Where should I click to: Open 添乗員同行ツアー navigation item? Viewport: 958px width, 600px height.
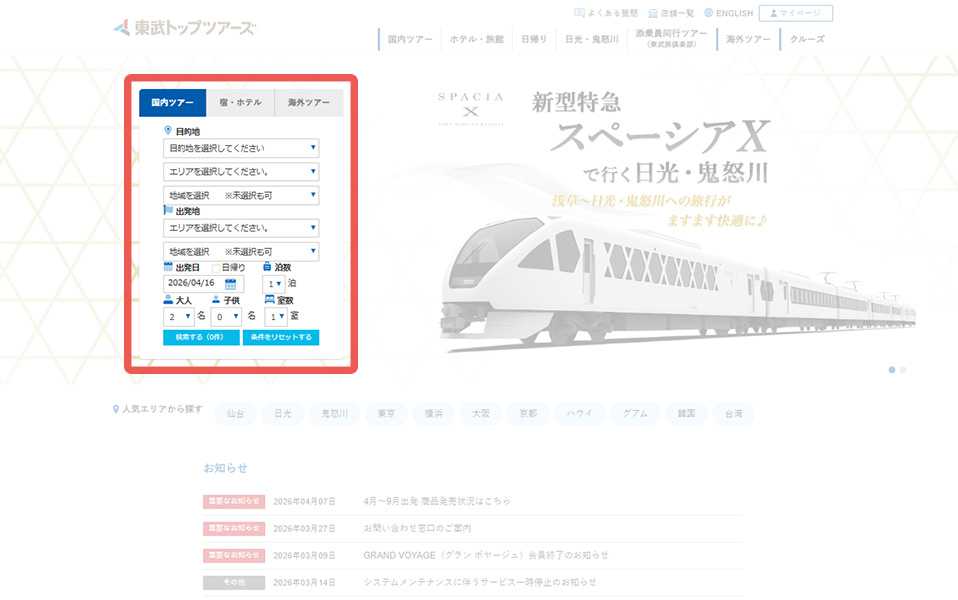click(671, 38)
